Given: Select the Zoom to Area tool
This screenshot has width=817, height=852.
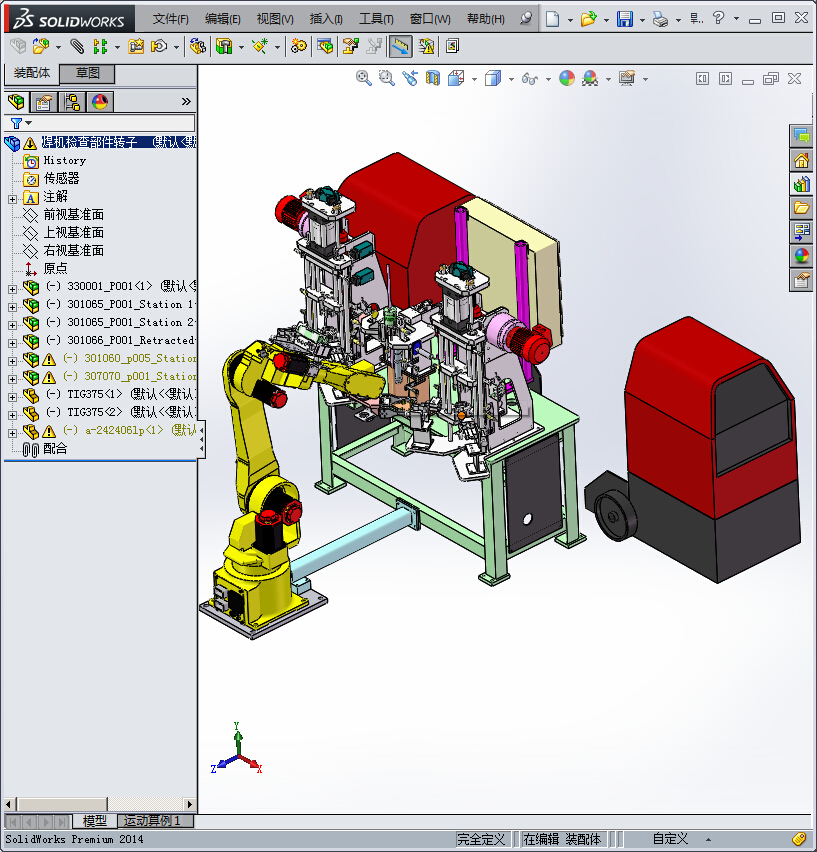Looking at the screenshot, I should tap(387, 79).
